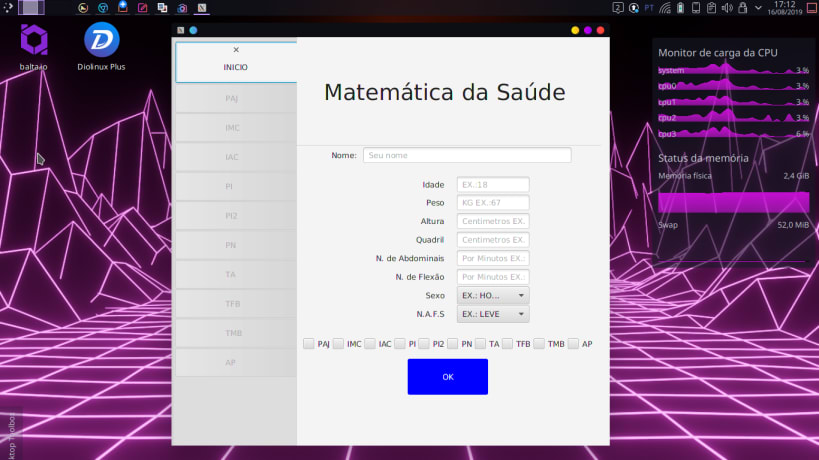The height and width of the screenshot is (460, 819).
Task: Click the yellow window button in title bar
Action: coord(575,30)
